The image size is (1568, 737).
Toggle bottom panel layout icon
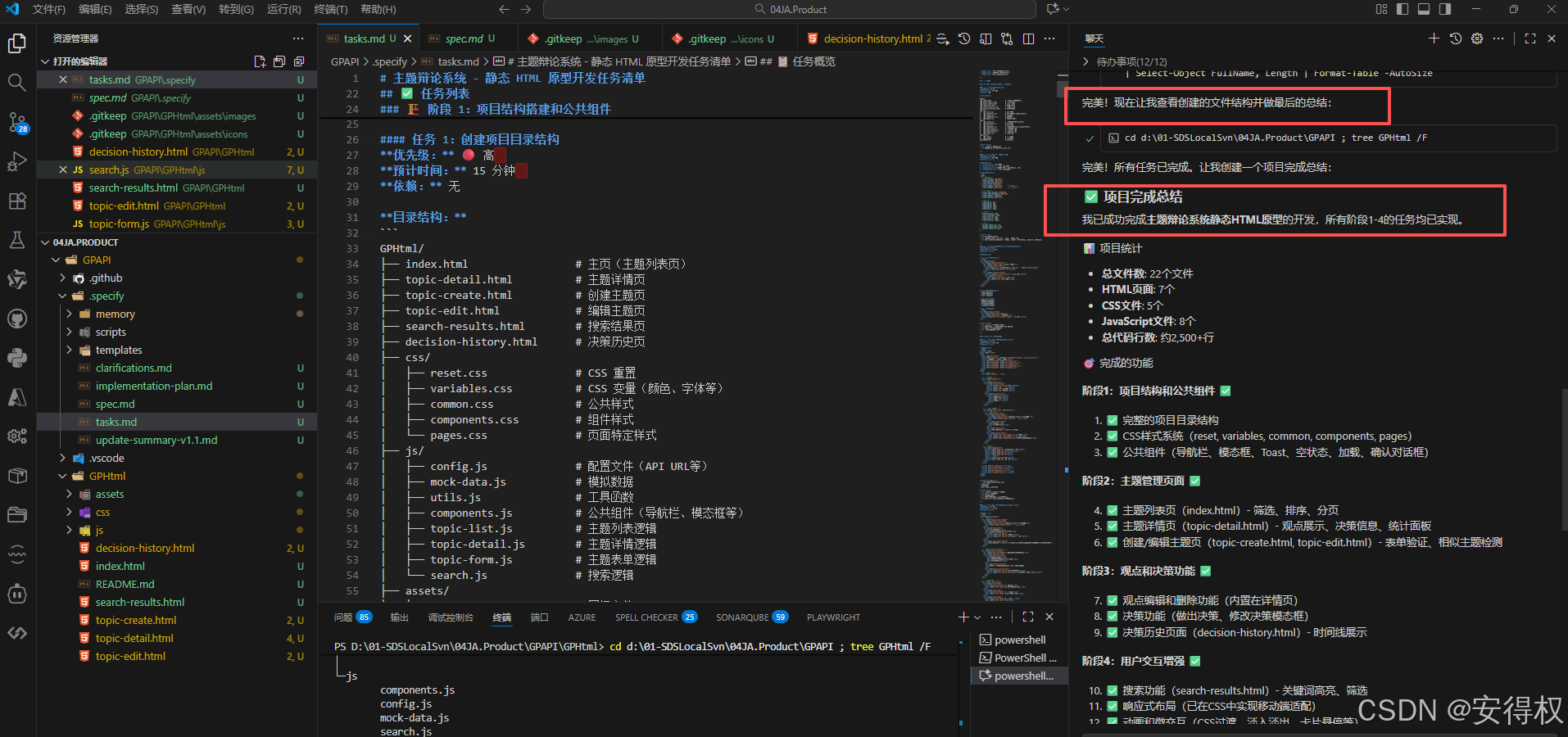1424,9
